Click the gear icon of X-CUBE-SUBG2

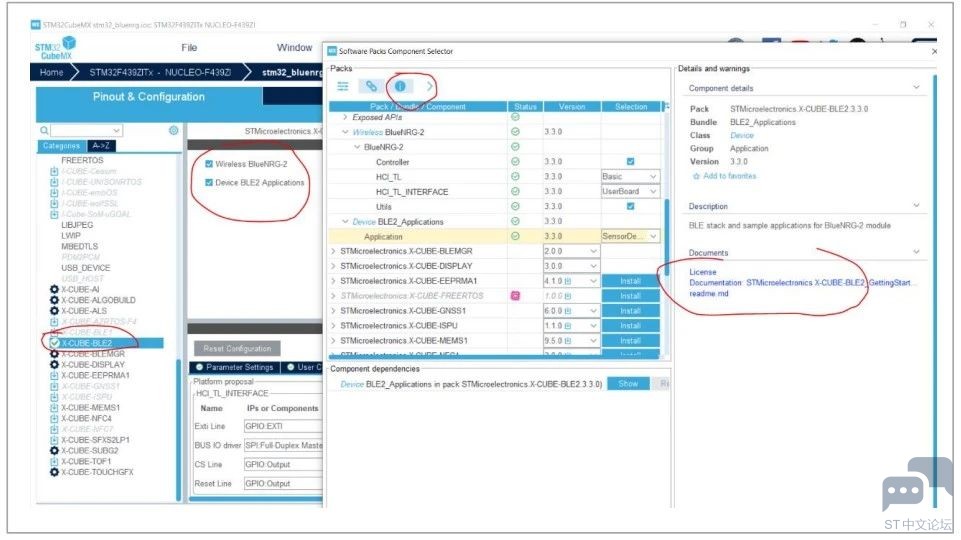(54, 451)
